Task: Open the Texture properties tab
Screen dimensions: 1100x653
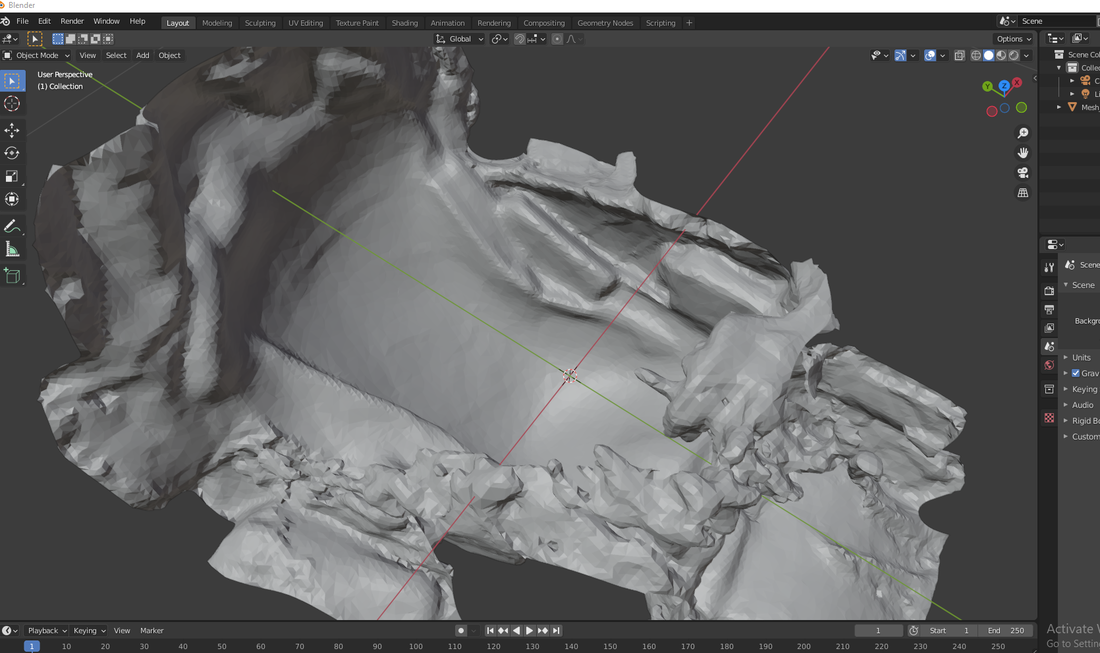Action: pyautogui.click(x=1049, y=417)
